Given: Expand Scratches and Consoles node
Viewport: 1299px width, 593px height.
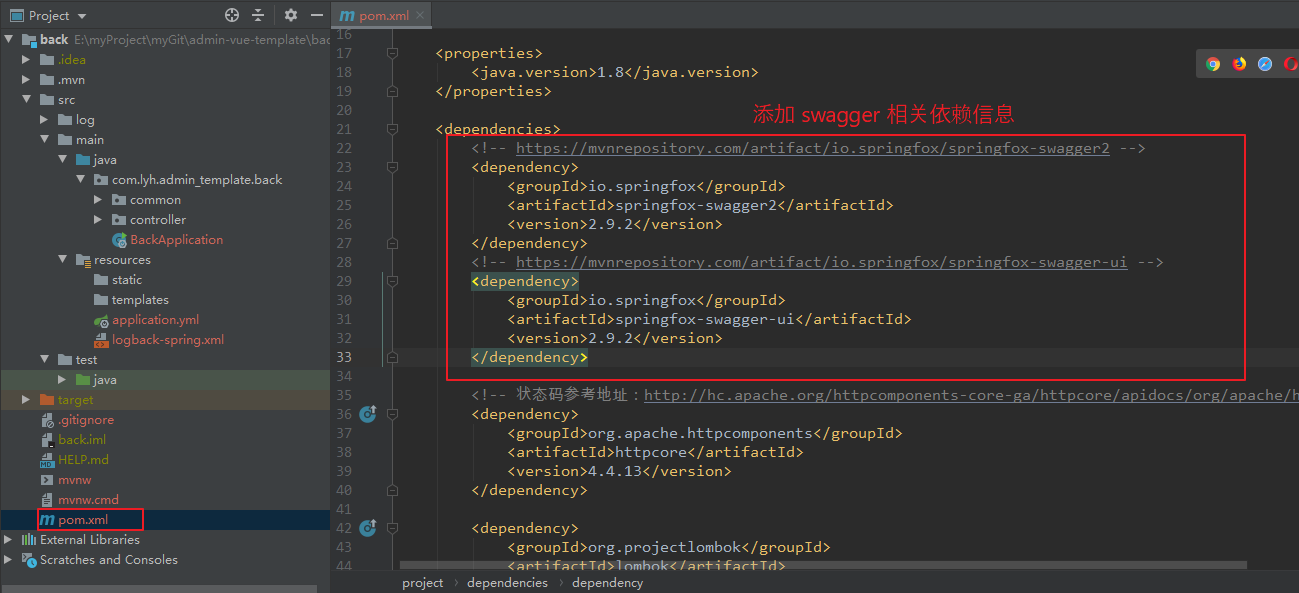Looking at the screenshot, I should point(10,560).
